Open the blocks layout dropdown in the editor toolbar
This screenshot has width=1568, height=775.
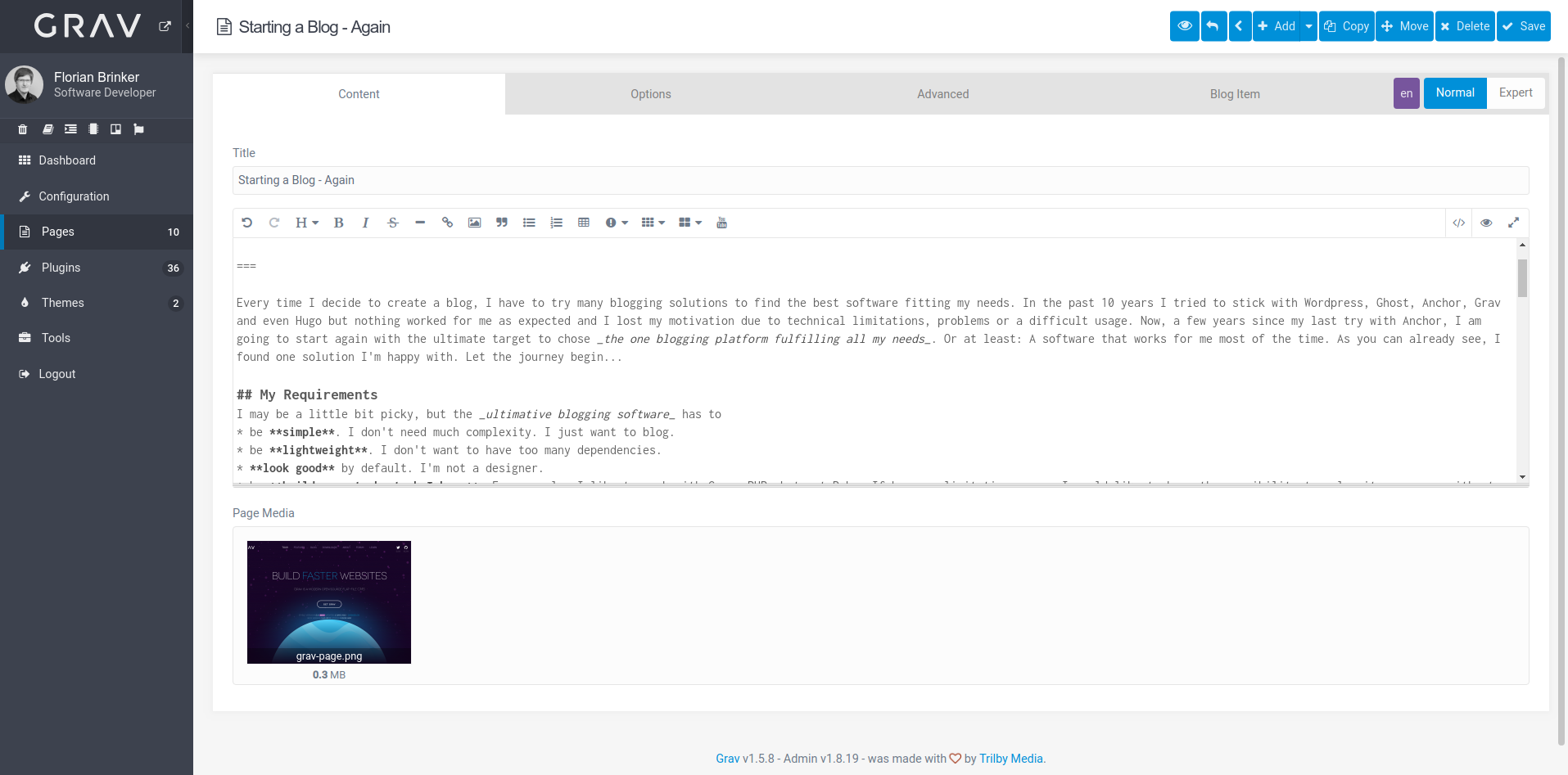(x=690, y=223)
